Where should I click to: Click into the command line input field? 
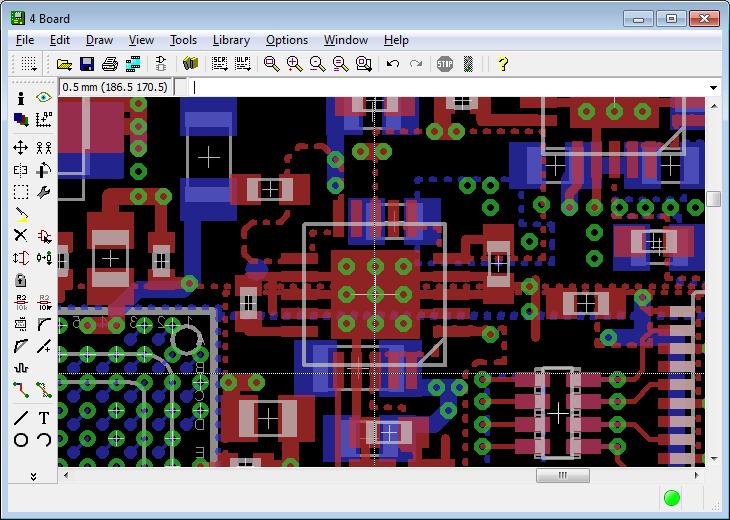click(448, 88)
